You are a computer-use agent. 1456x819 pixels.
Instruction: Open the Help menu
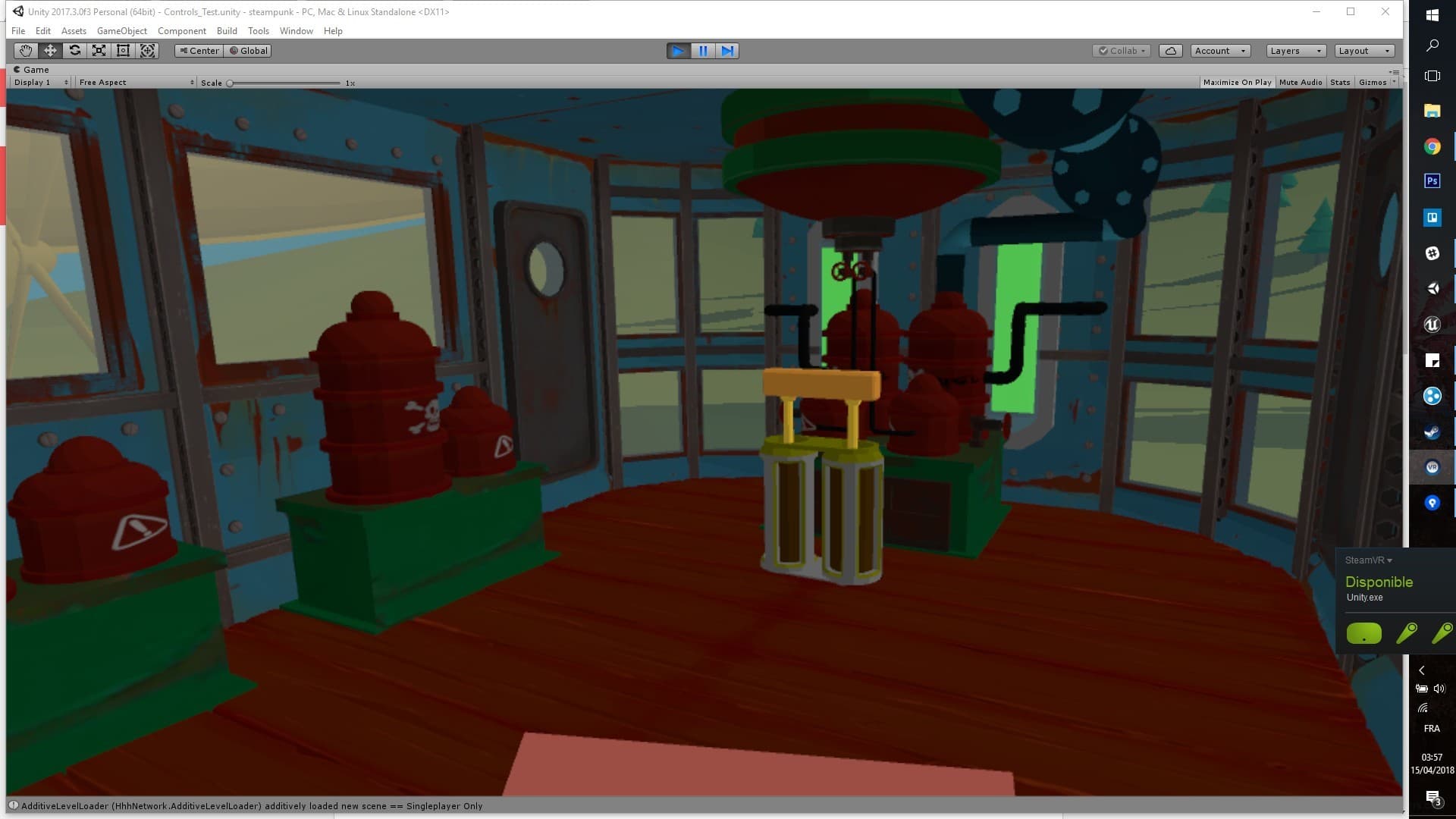click(333, 31)
